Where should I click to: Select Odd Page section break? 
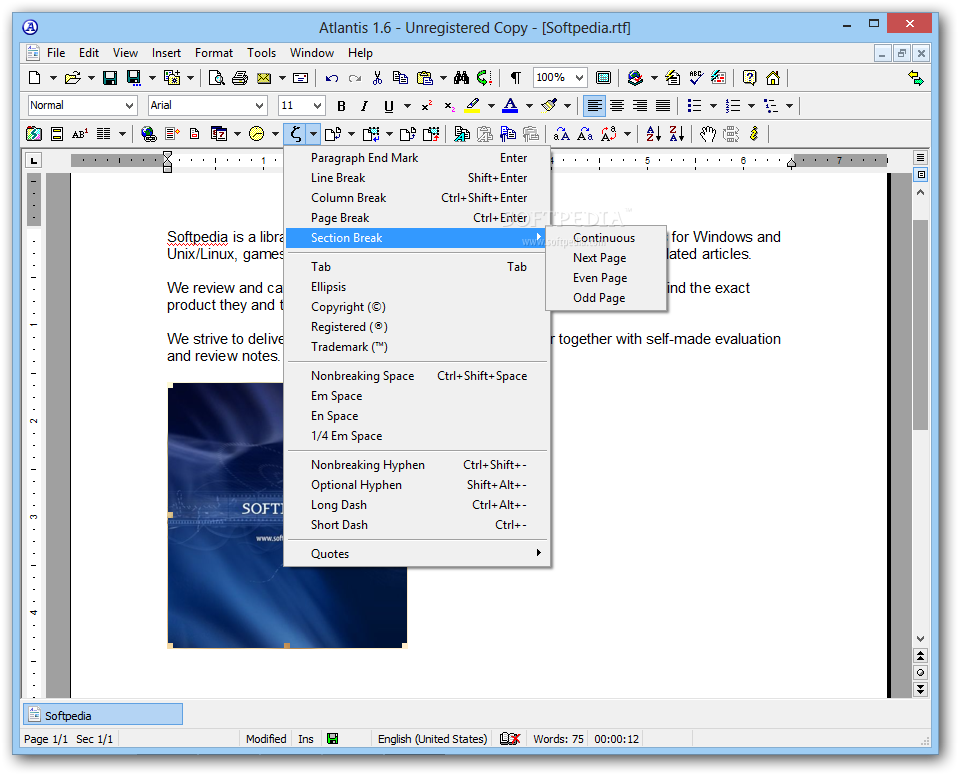pos(606,298)
